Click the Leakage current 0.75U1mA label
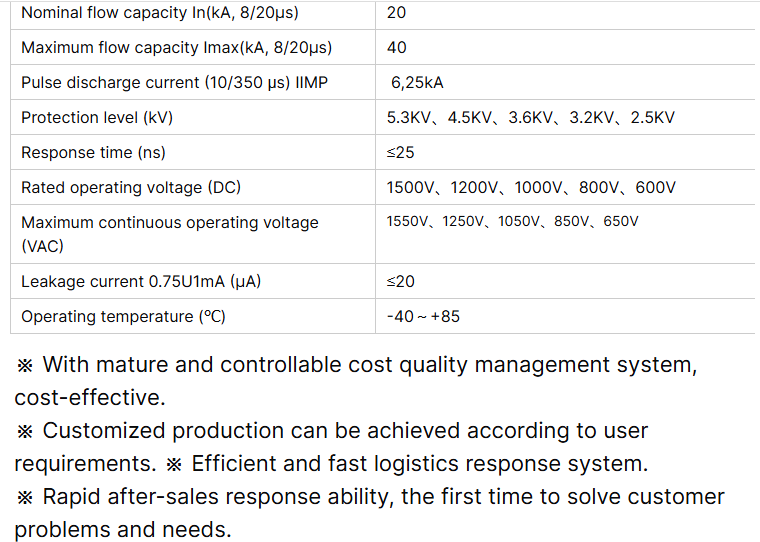 click(141, 282)
